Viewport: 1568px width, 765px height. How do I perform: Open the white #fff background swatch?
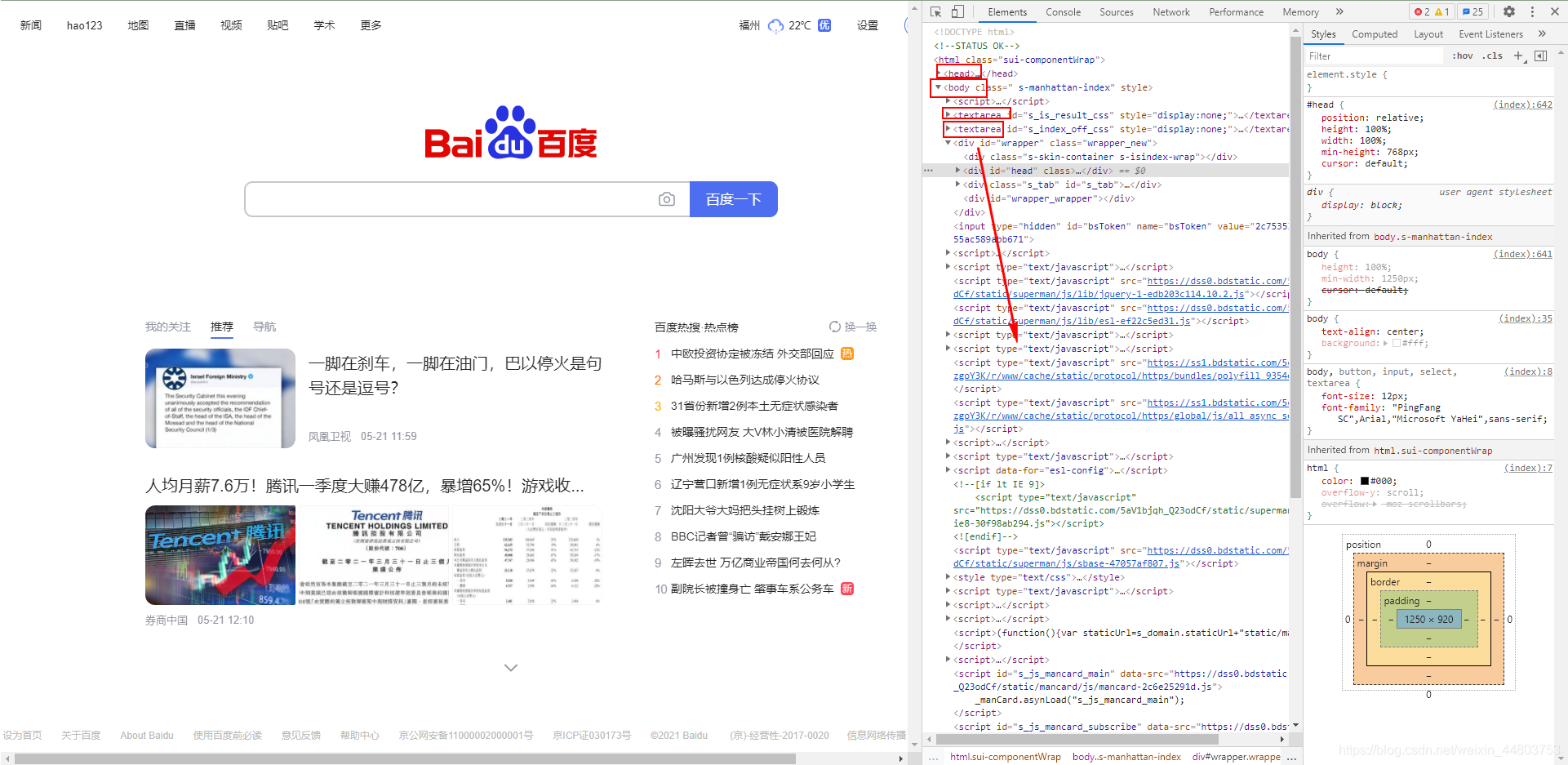1396,343
